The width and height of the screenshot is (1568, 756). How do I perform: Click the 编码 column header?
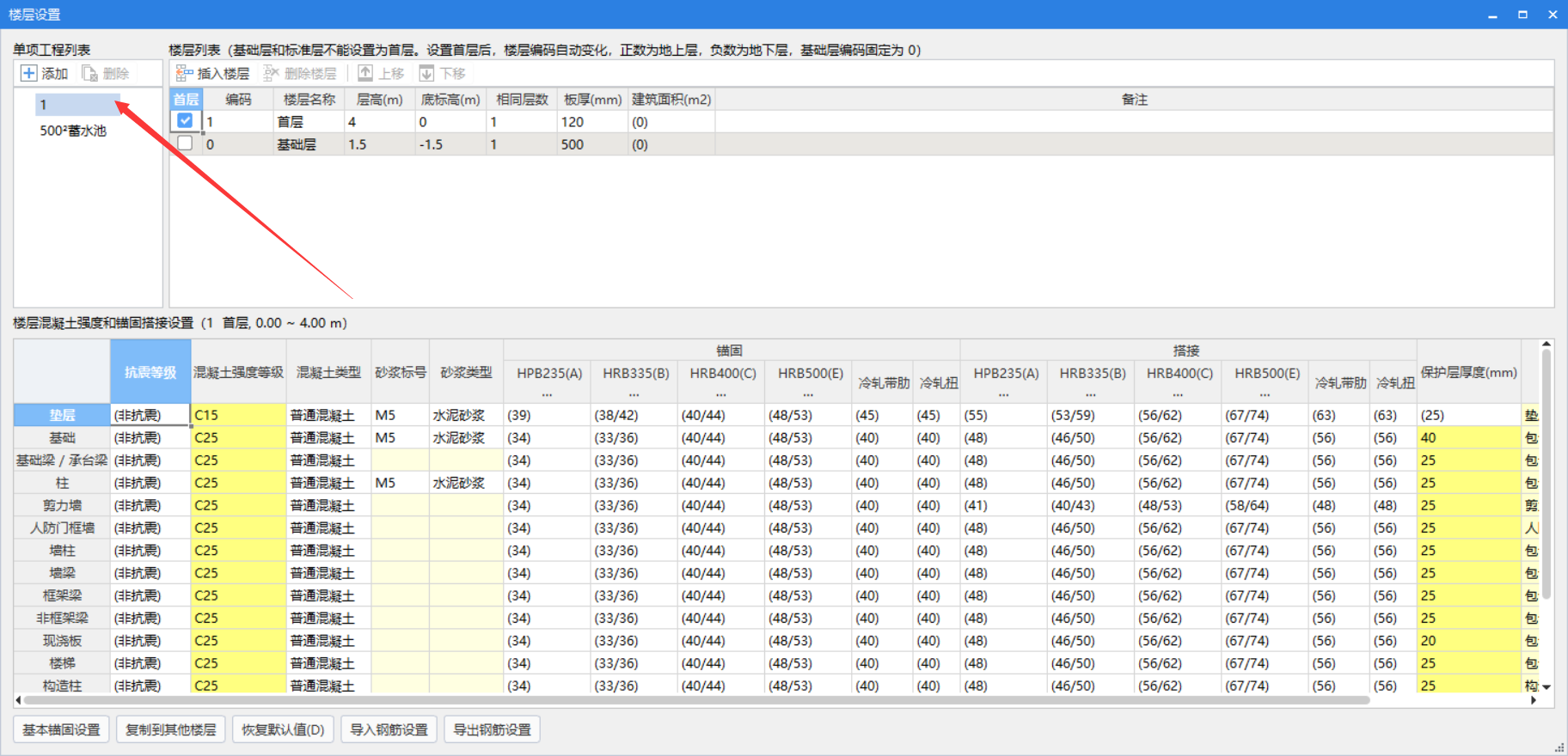tap(238, 99)
